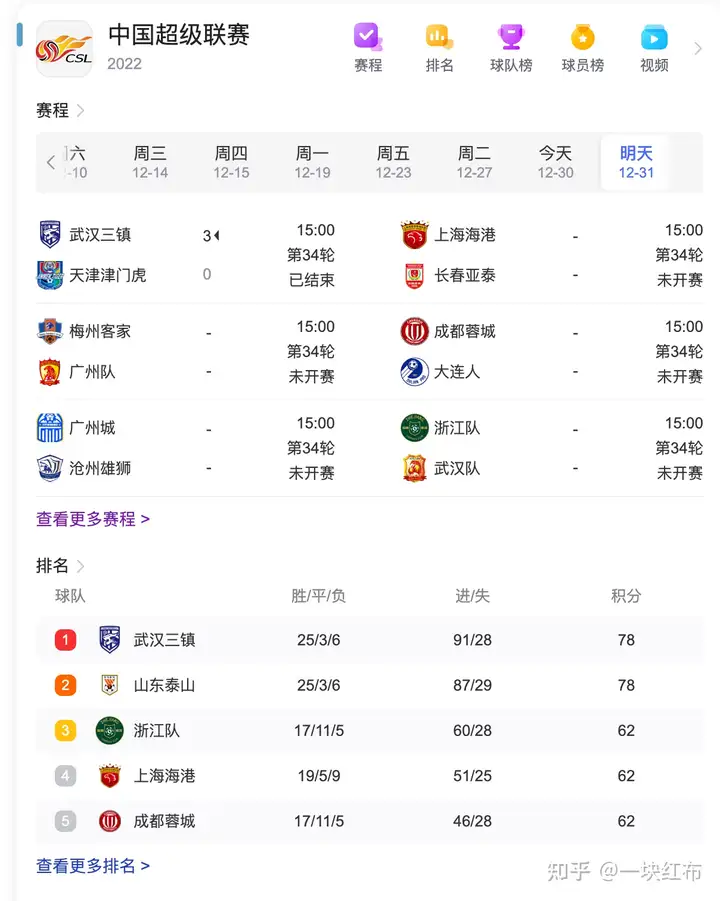This screenshot has height=901, width=720.
Task: Click 武汉三镇 badge in ranking table
Action: (110, 640)
